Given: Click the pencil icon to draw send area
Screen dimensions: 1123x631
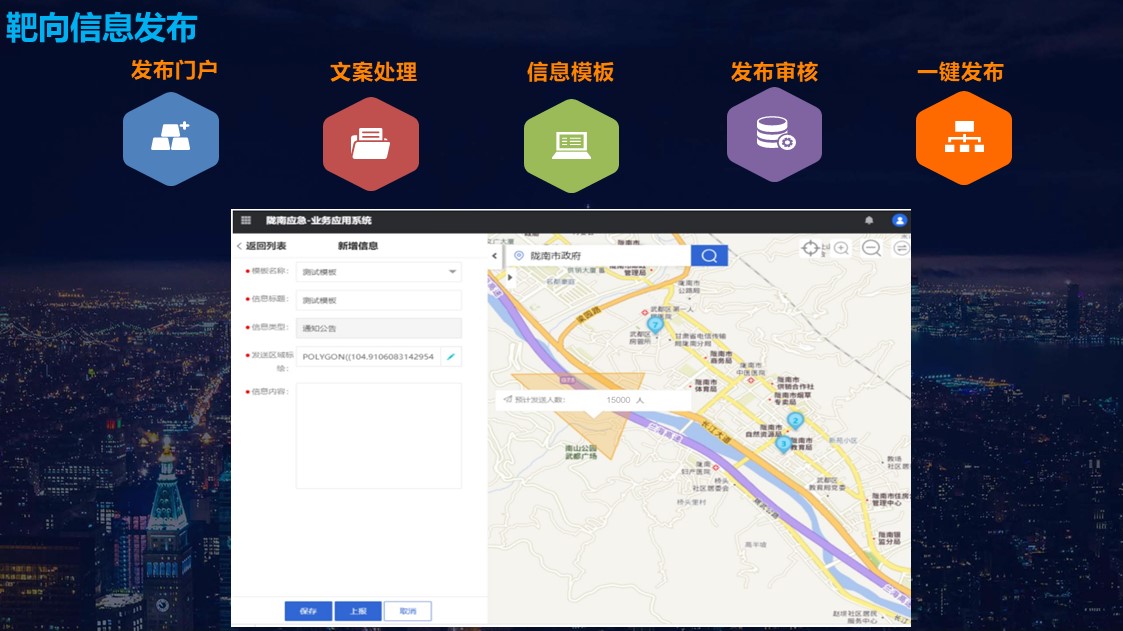Looking at the screenshot, I should (450, 357).
